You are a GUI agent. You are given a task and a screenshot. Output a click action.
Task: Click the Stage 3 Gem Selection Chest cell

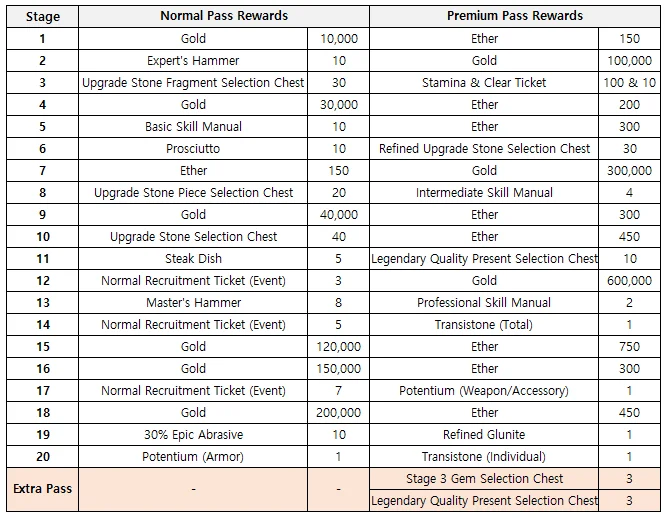click(x=485, y=478)
